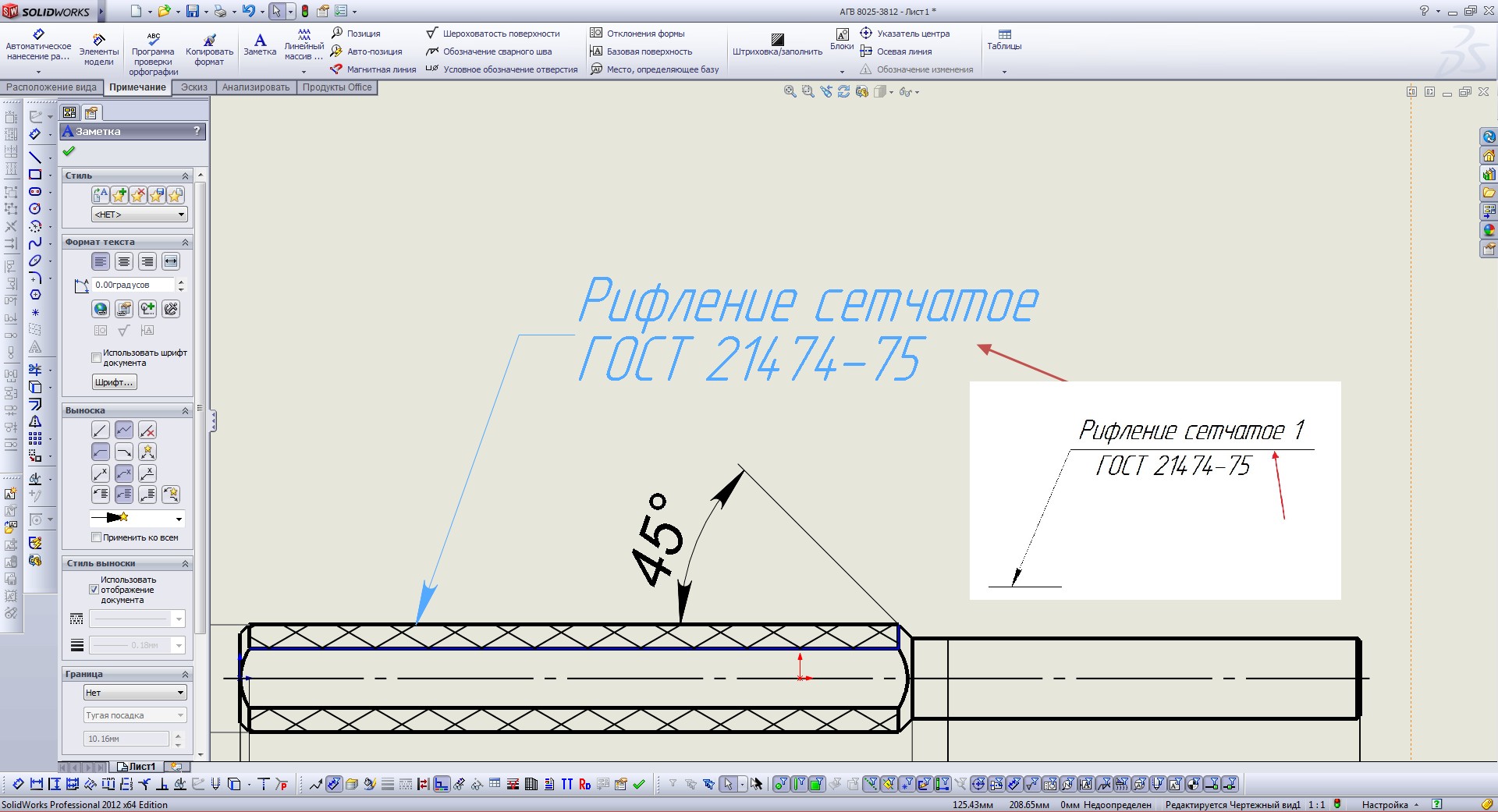Click Осевая линия tool
The height and width of the screenshot is (812, 1498).
click(x=896, y=51)
